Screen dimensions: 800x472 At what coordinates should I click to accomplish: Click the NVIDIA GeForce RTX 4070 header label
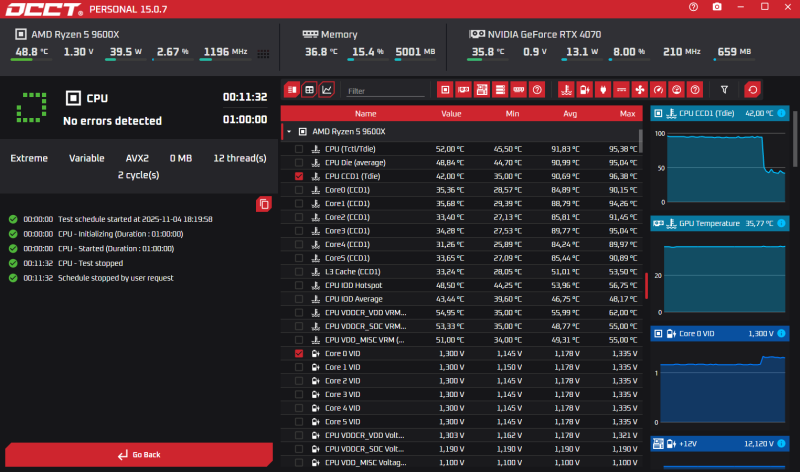[544, 35]
